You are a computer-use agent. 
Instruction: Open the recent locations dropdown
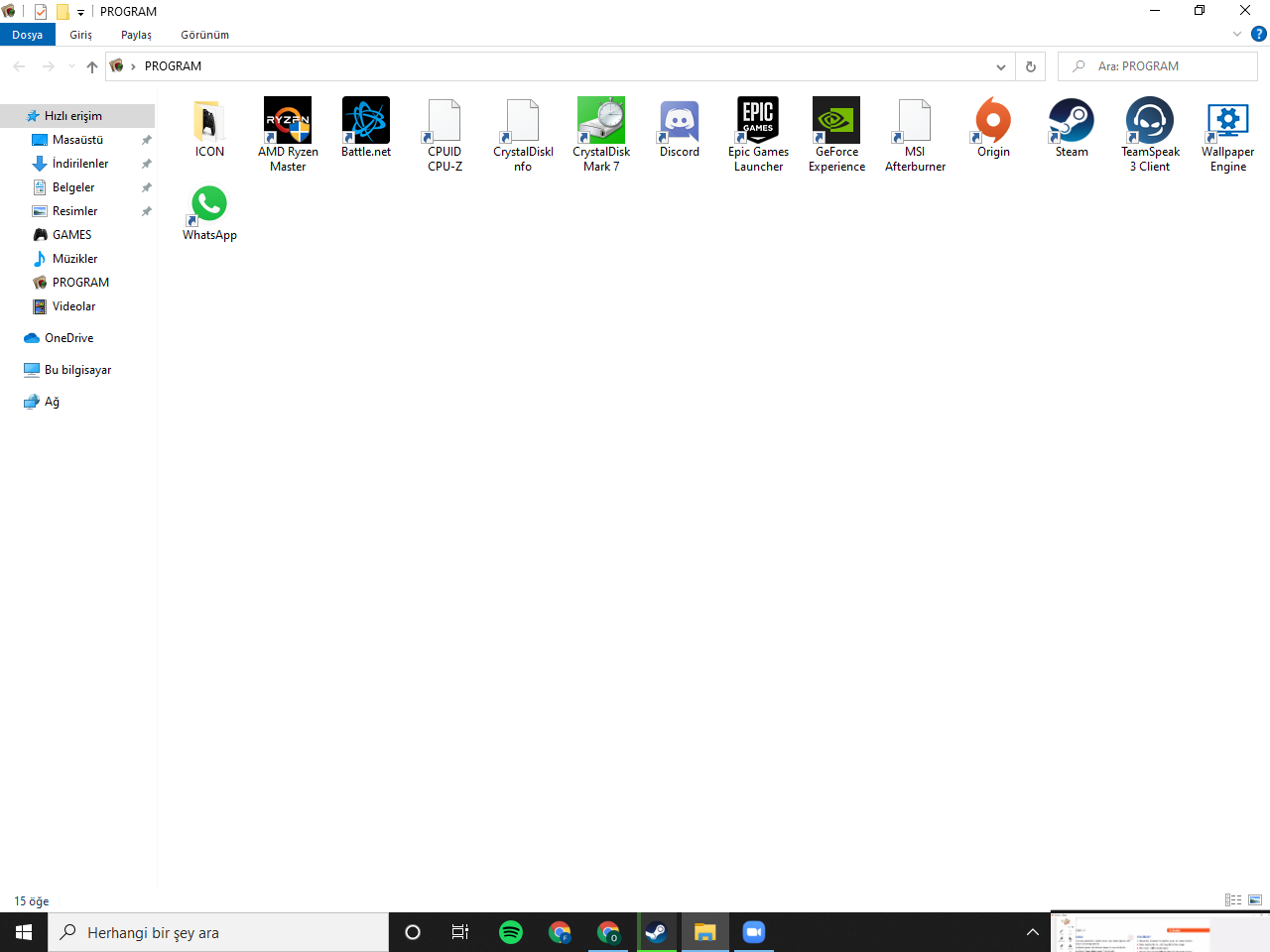pyautogui.click(x=71, y=66)
